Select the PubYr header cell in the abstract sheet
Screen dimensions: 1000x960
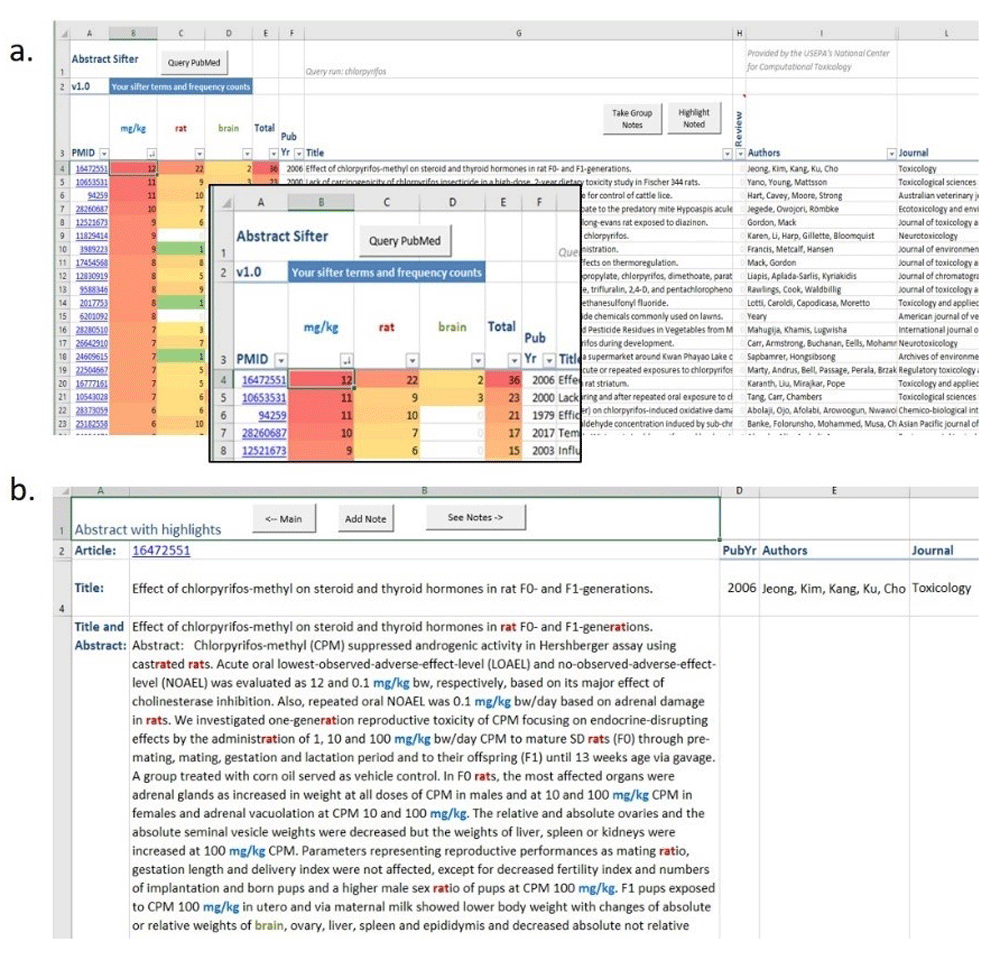pyautogui.click(x=739, y=550)
